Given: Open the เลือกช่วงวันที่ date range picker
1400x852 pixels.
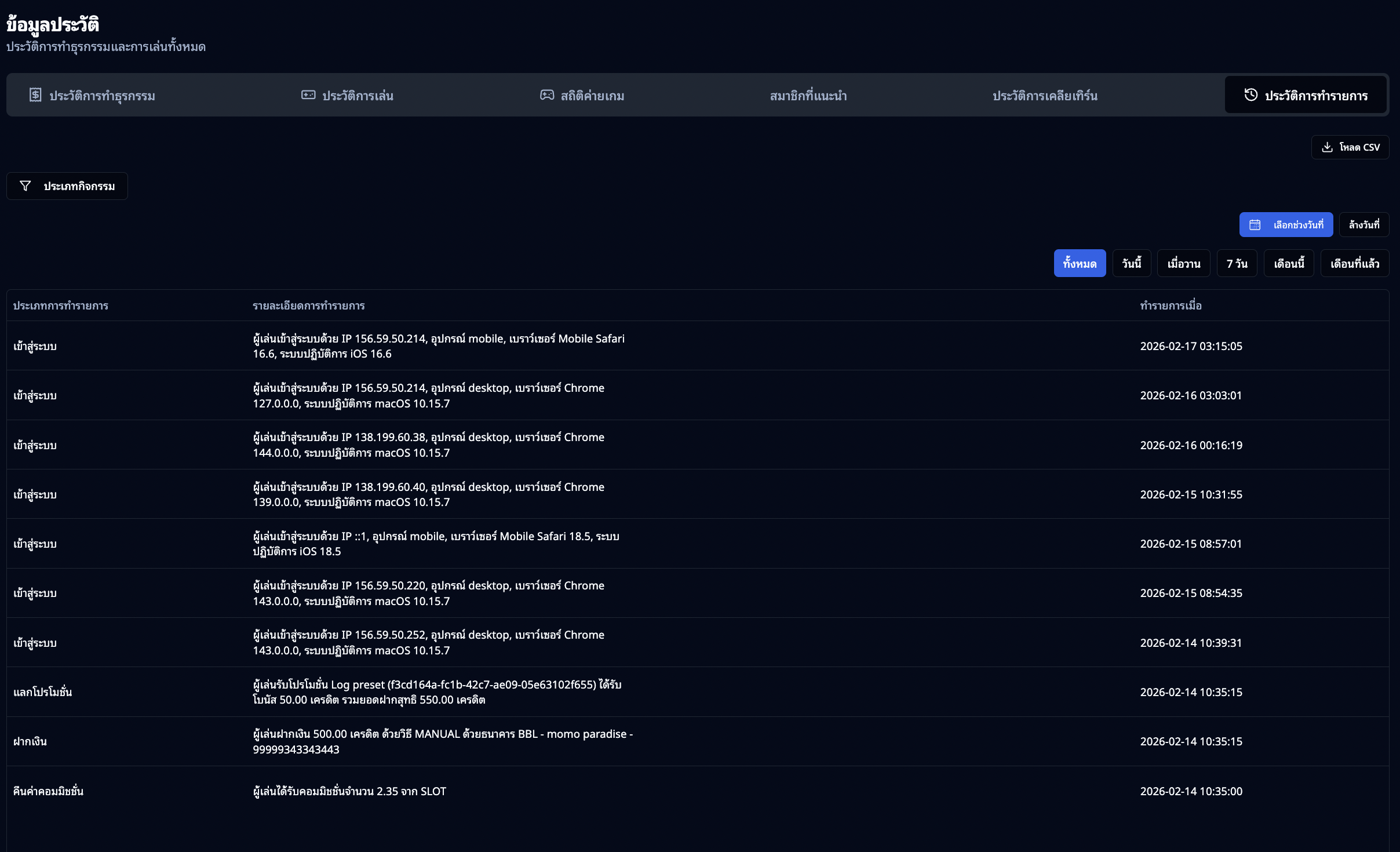Looking at the screenshot, I should pyautogui.click(x=1286, y=225).
